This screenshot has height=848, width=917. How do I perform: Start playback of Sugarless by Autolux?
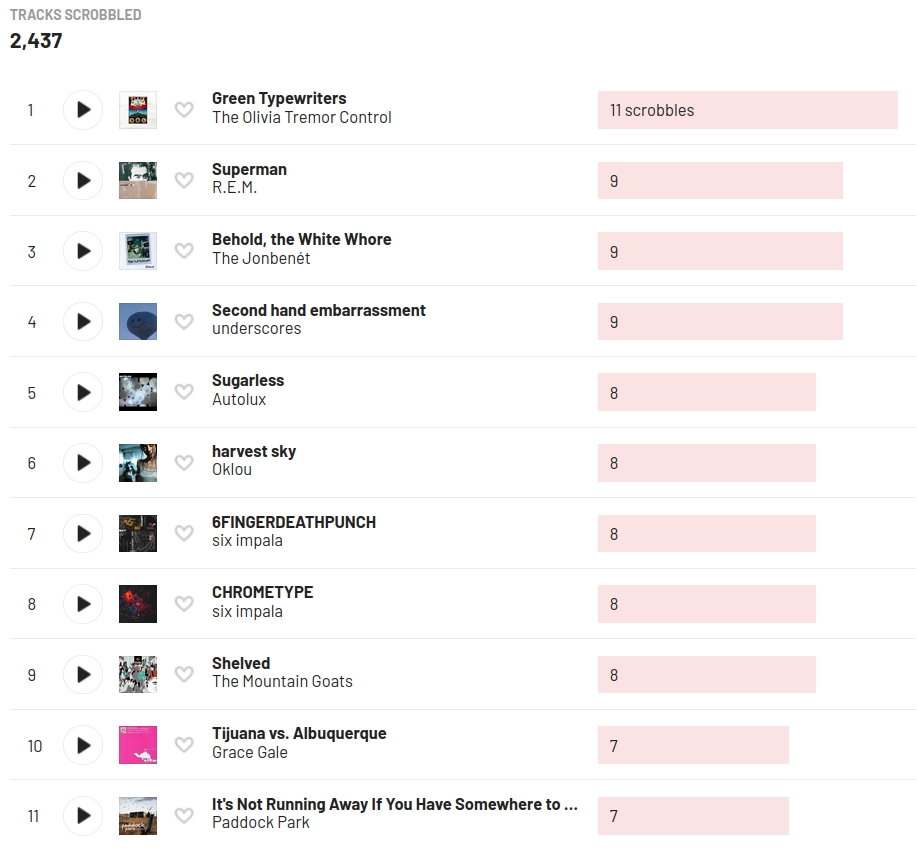(83, 393)
